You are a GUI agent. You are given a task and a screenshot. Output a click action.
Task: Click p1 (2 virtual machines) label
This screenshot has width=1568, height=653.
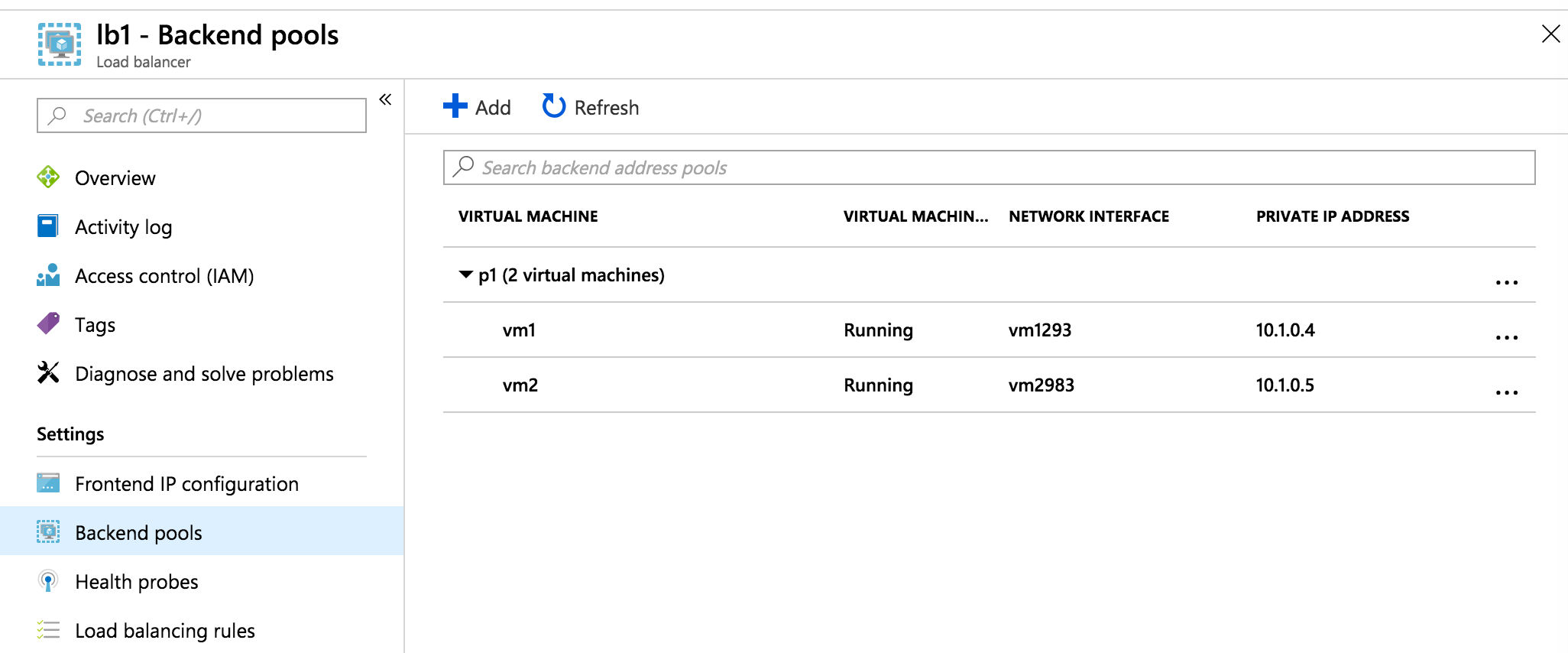[572, 275]
